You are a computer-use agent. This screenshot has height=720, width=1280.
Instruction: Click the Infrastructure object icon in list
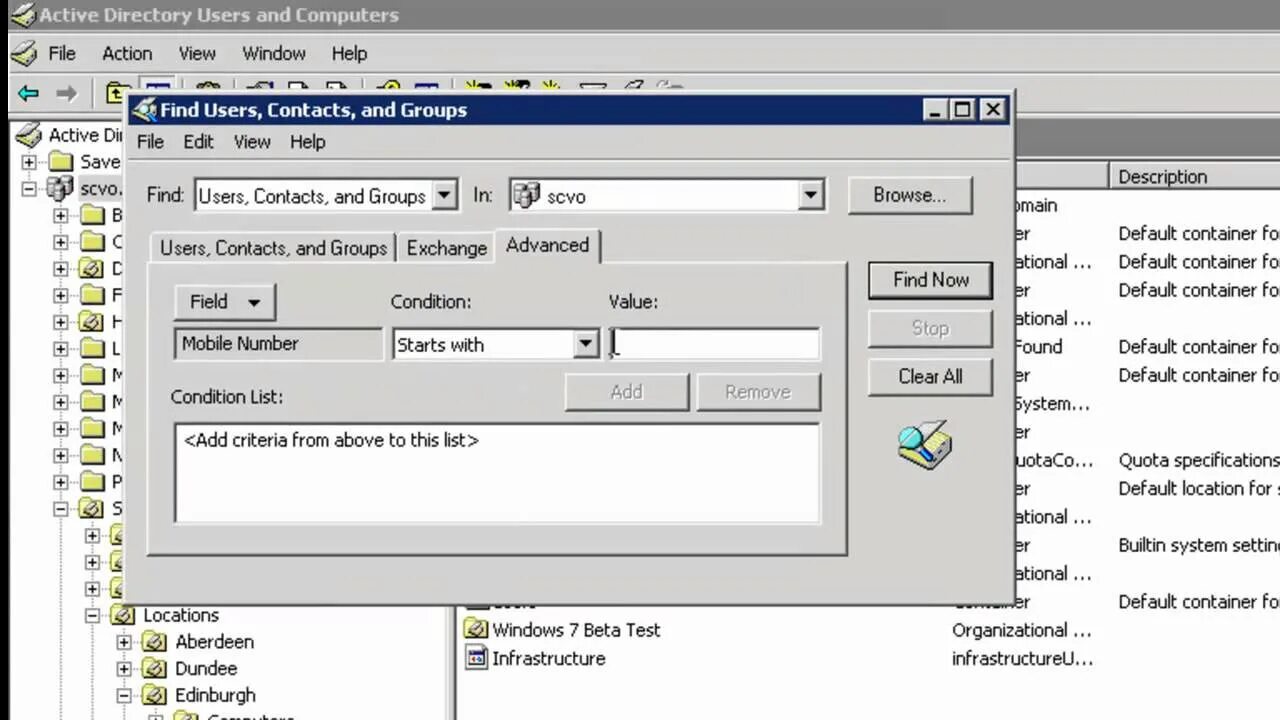475,658
